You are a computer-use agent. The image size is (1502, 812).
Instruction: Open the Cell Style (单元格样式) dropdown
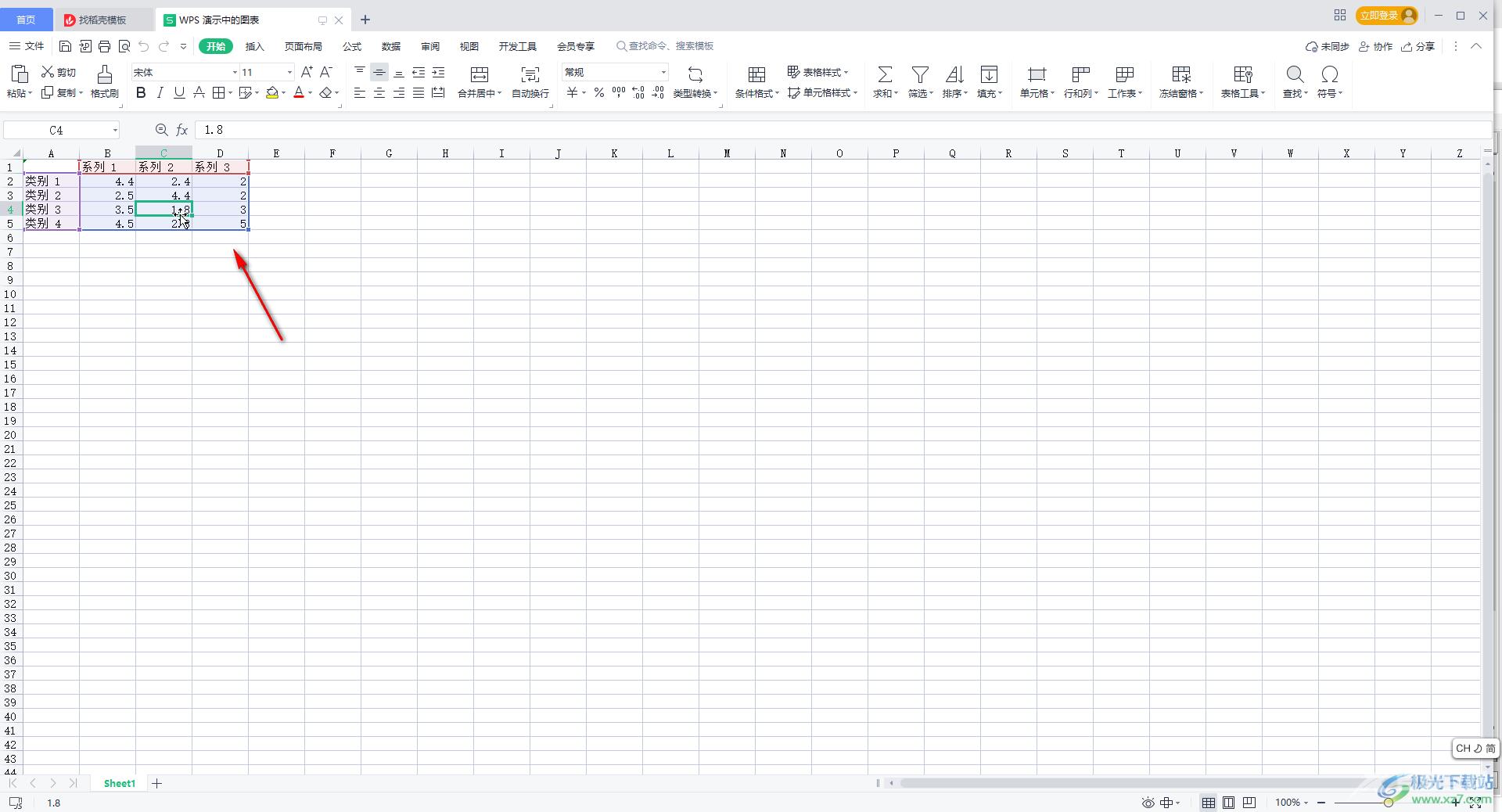[822, 93]
